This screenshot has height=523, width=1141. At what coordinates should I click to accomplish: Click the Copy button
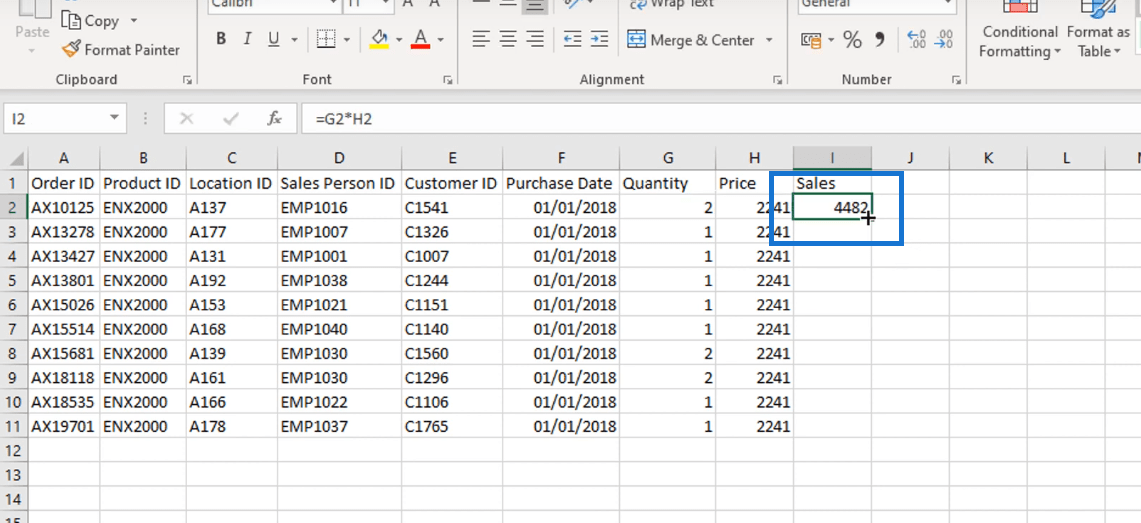[x=90, y=20]
